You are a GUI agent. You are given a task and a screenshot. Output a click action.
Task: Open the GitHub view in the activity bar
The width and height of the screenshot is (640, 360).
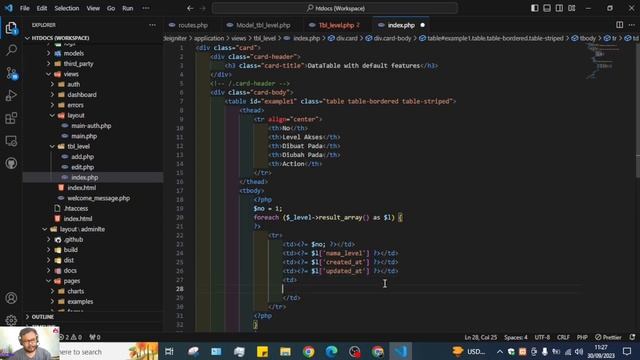[x=11, y=163]
